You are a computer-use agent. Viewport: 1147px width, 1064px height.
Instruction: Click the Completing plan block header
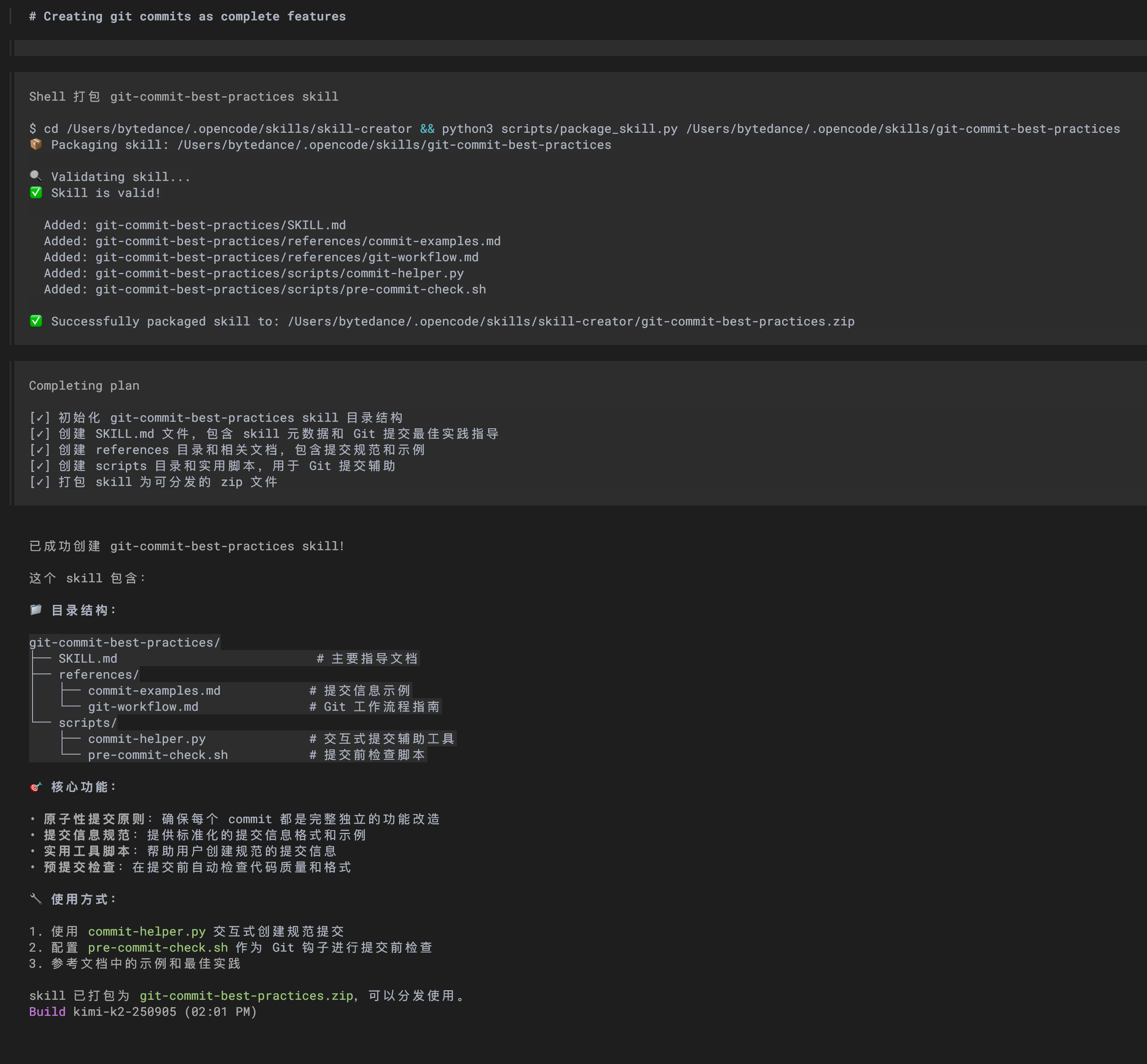(84, 386)
